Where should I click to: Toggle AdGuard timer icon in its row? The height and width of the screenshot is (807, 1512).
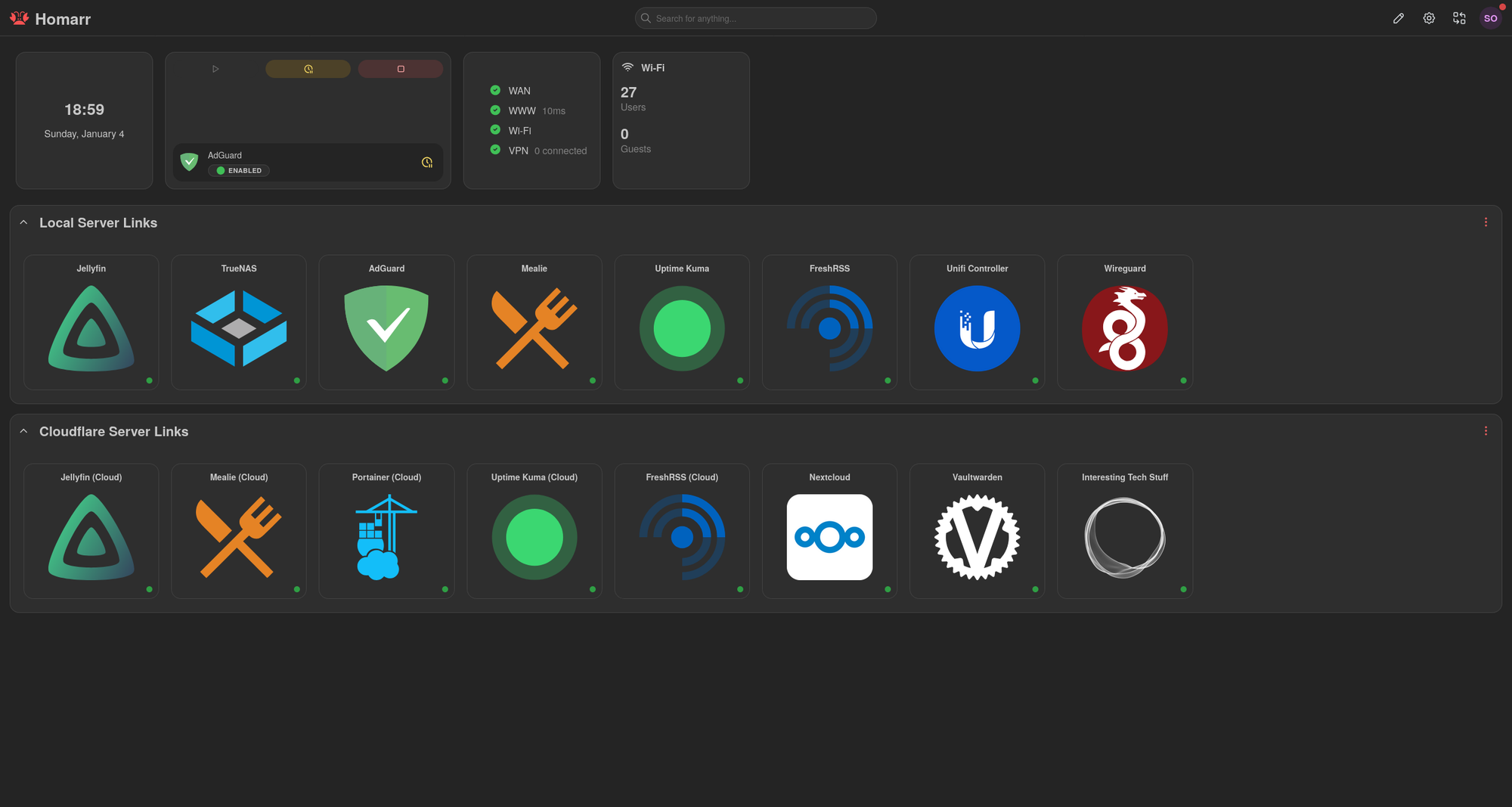point(427,163)
